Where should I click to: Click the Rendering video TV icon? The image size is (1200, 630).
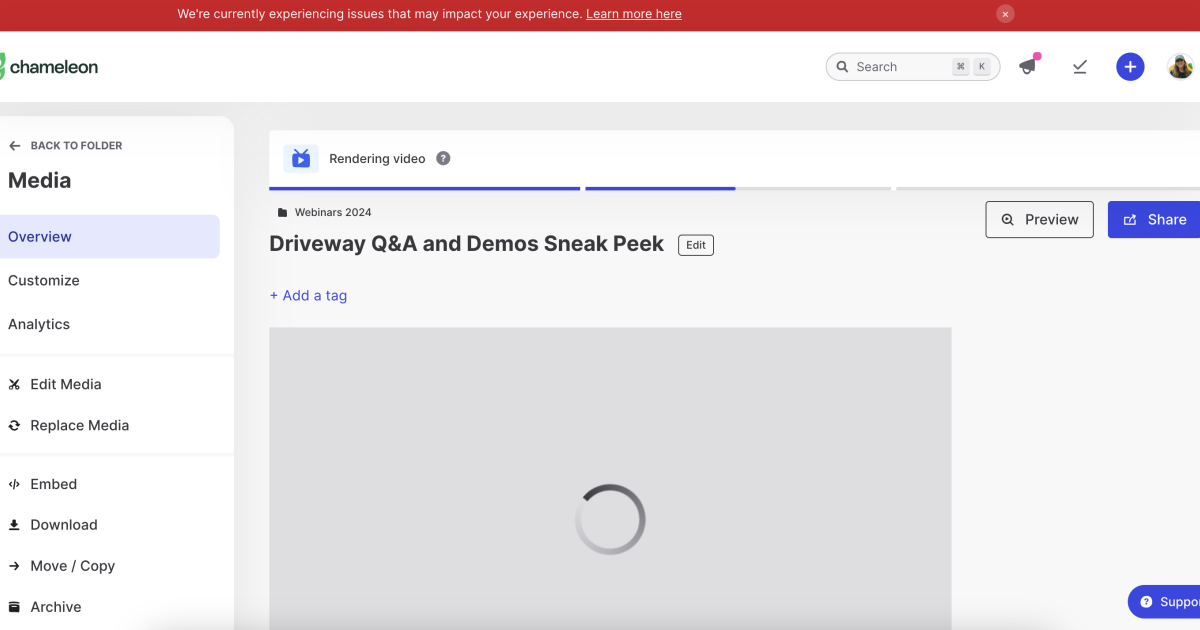pyautogui.click(x=301, y=158)
